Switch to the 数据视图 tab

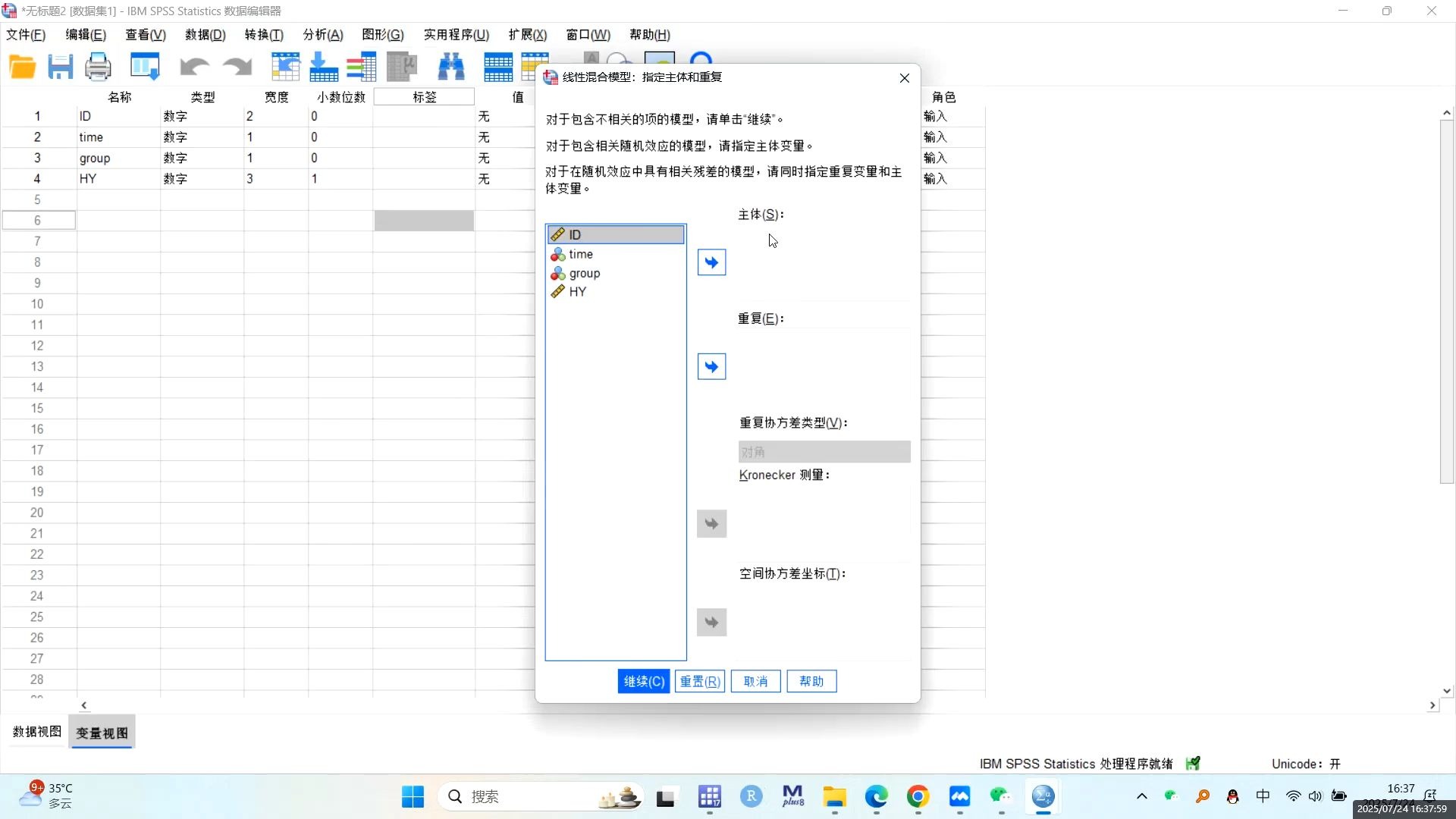tap(36, 732)
